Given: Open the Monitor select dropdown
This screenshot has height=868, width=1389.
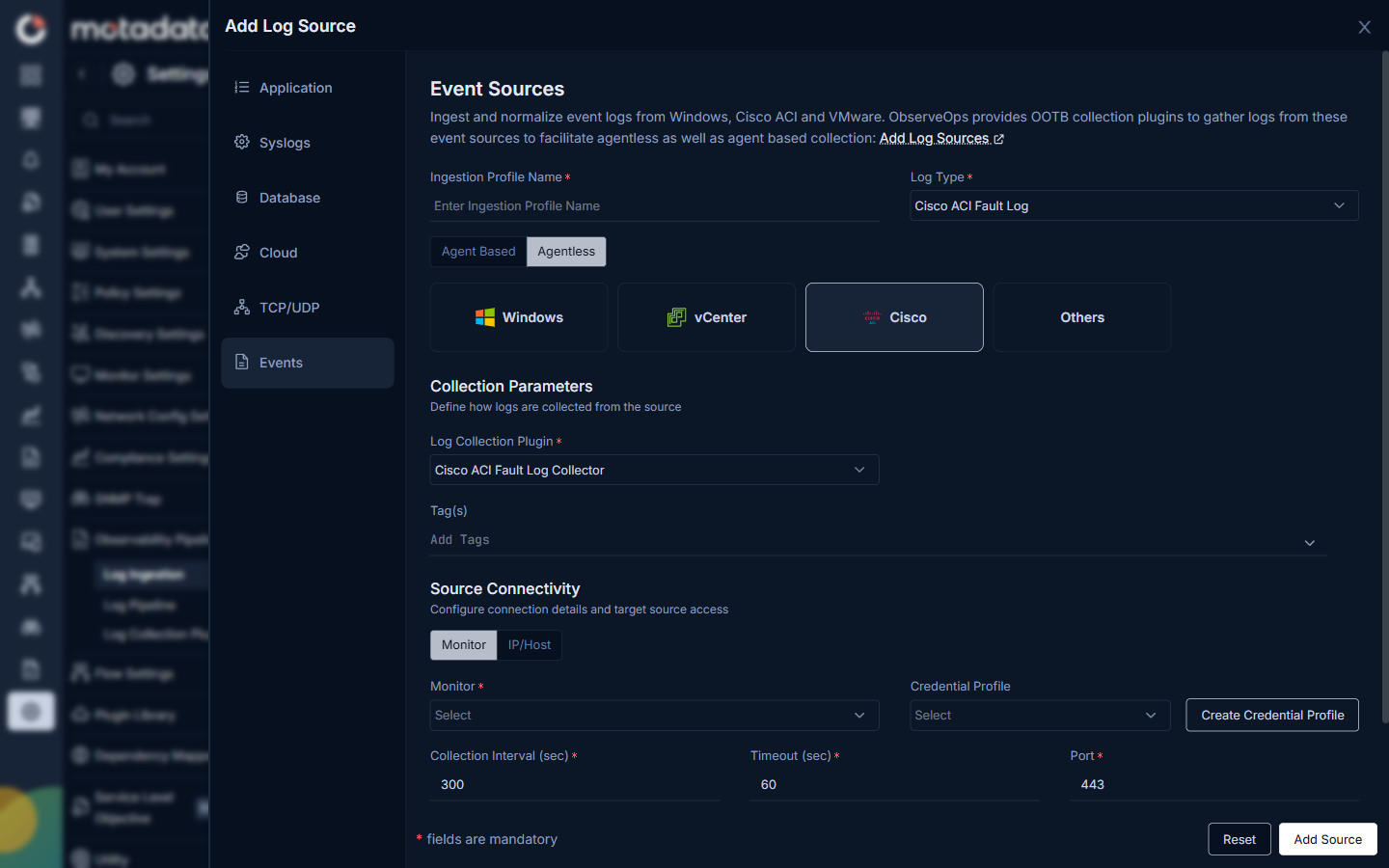Looking at the screenshot, I should coord(654,715).
